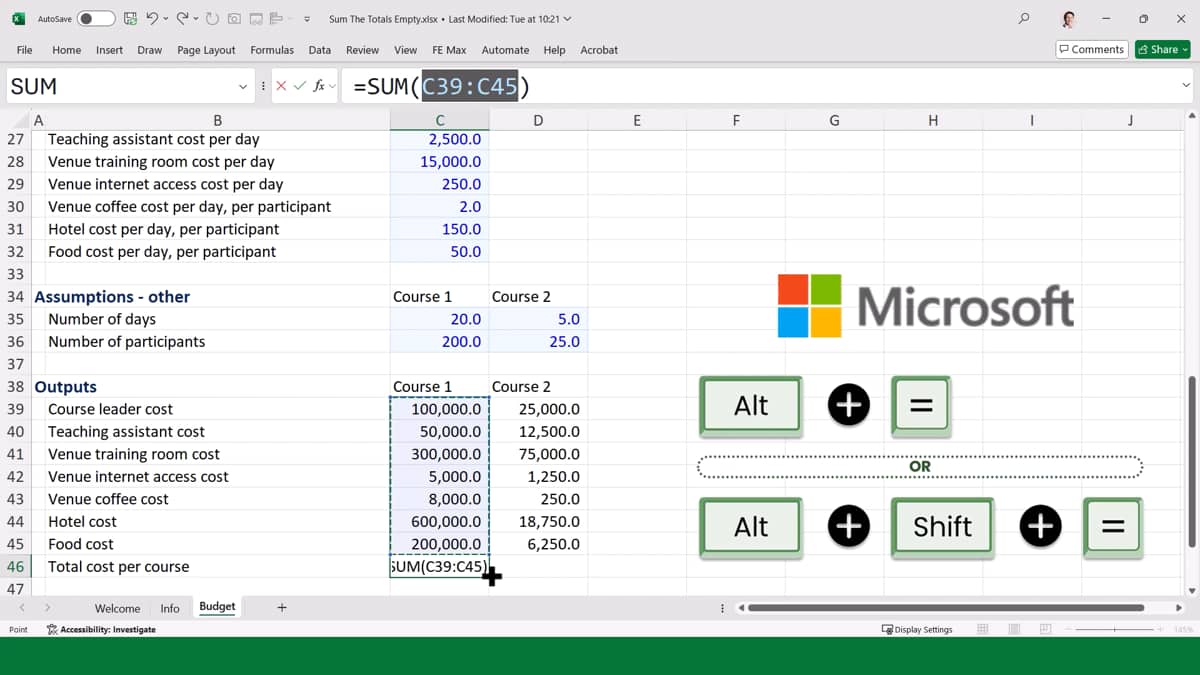1200x675 pixels.
Task: Add a new sheet with plus icon
Action: (x=282, y=607)
